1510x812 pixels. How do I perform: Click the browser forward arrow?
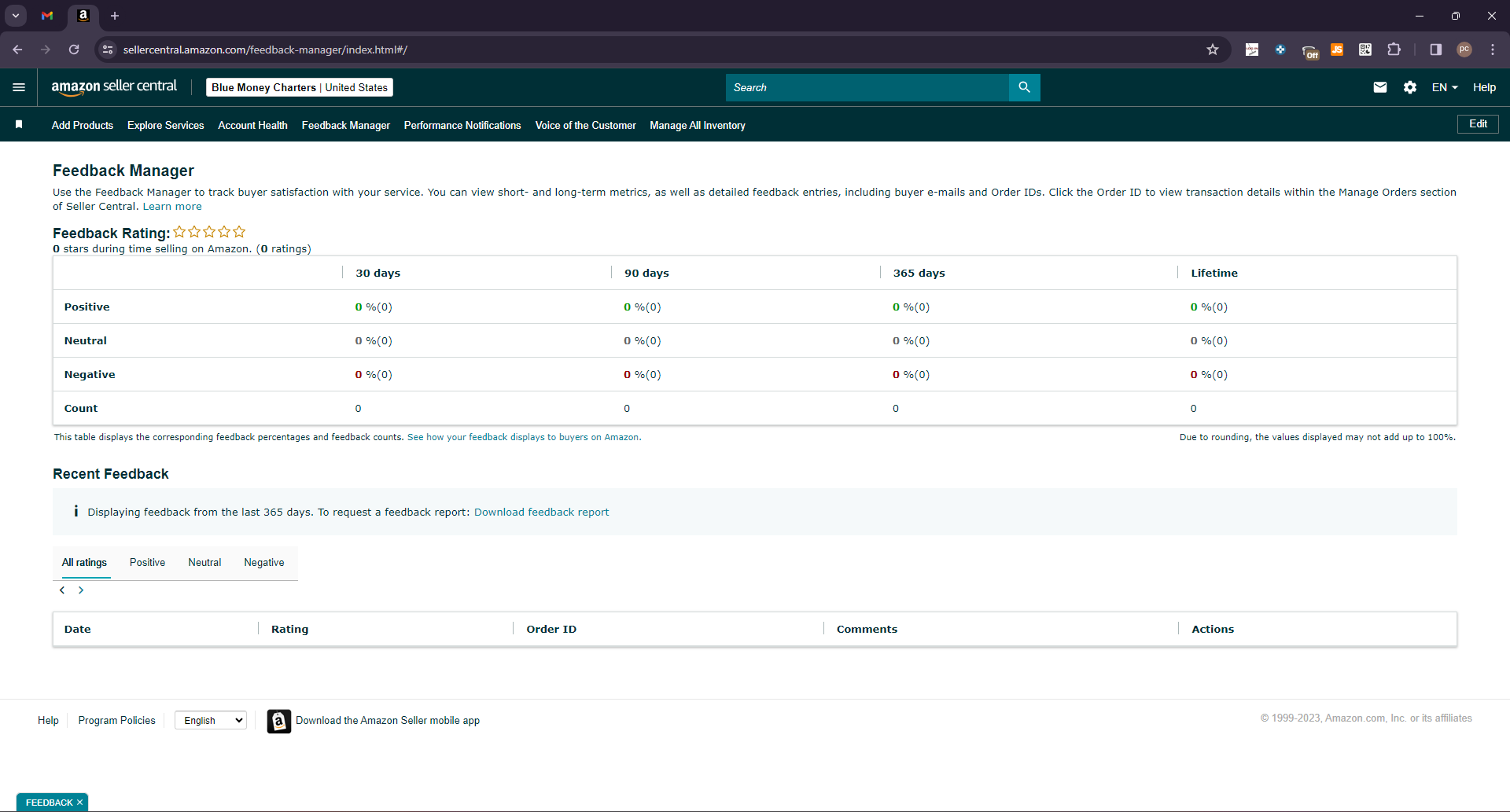[46, 50]
